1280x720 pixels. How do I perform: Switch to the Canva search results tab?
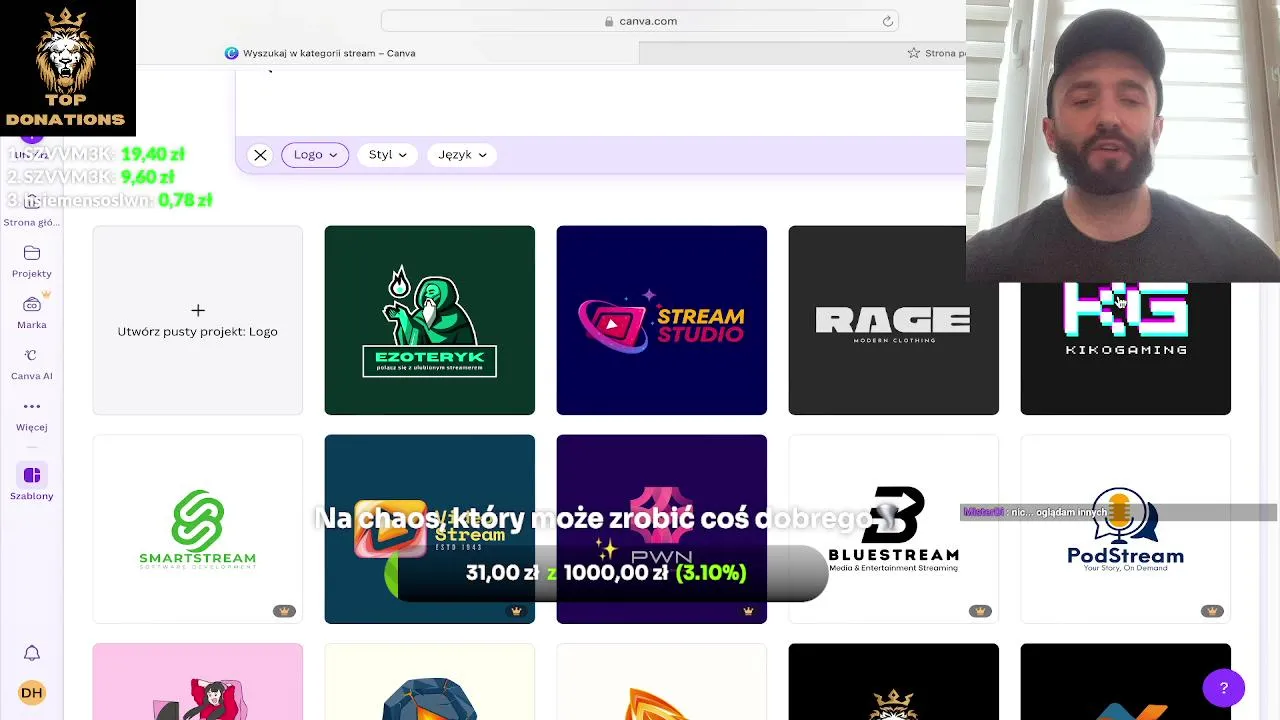click(320, 53)
